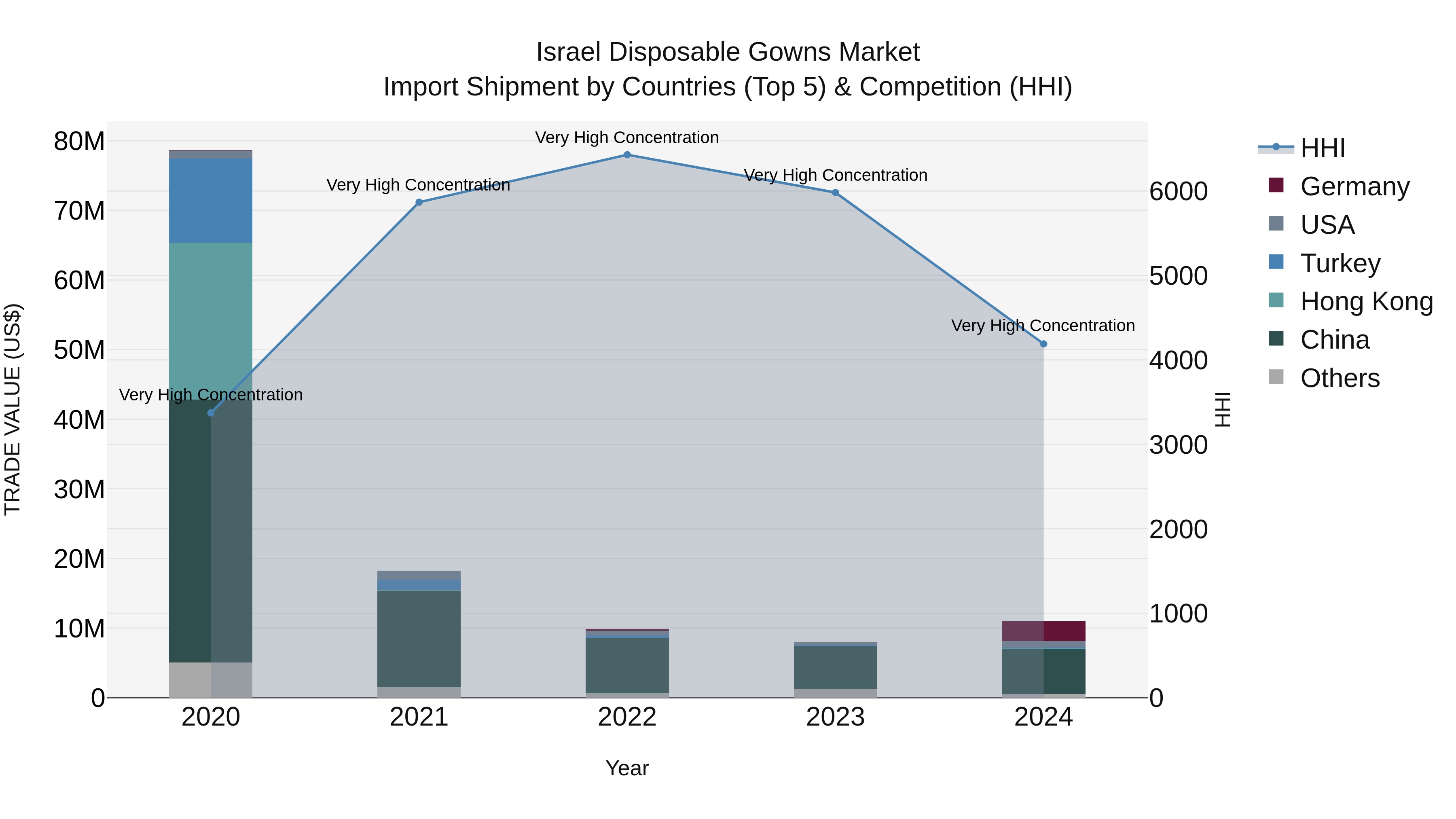Click the Germany legend color swatch

[1276, 185]
